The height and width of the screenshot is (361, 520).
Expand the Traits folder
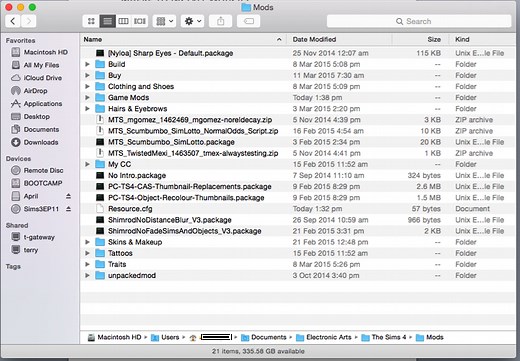(x=87, y=264)
